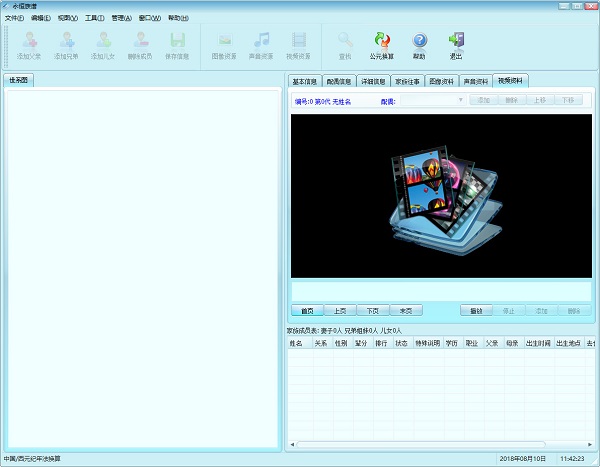
Task: Click the 删除成员 (delete member) toolbar icon
Action: tap(141, 44)
